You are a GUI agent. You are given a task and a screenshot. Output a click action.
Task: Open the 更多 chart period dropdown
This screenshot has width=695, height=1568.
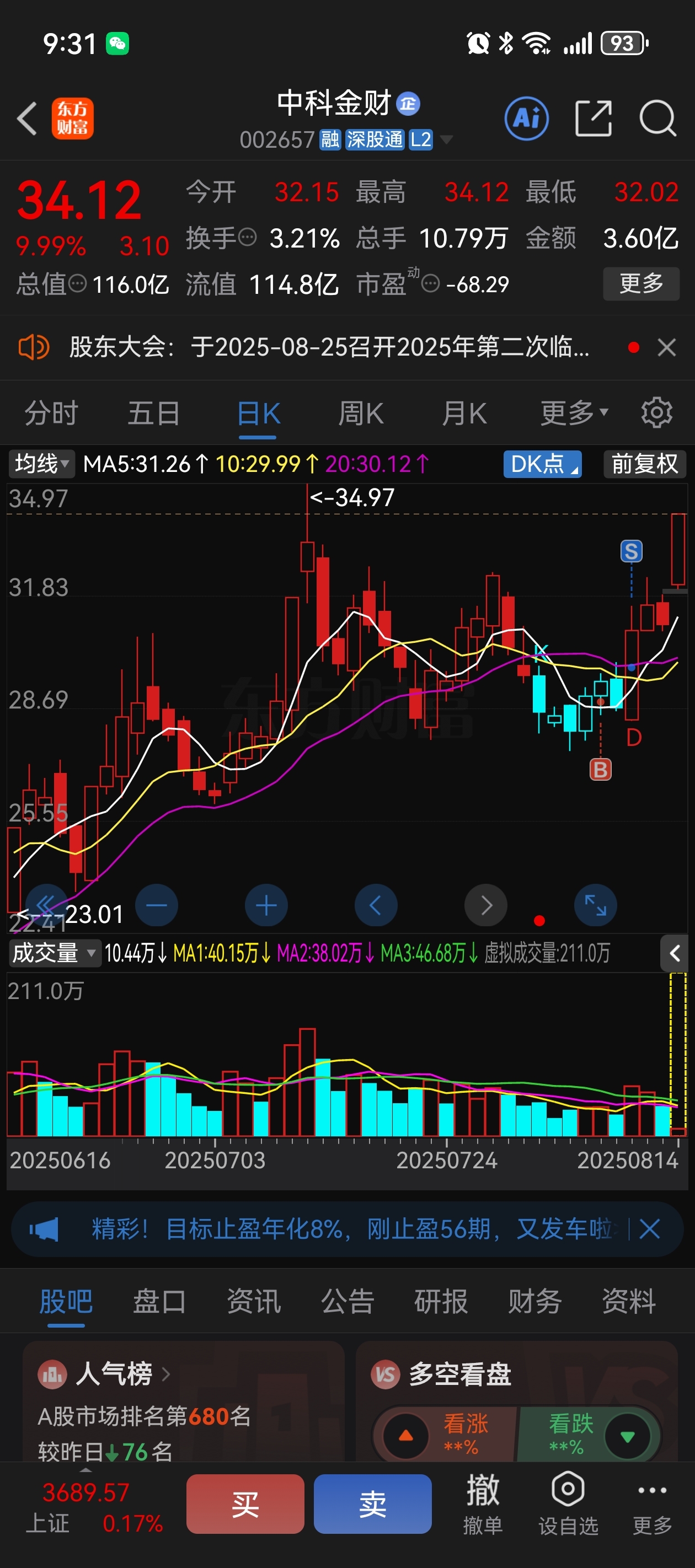click(574, 413)
